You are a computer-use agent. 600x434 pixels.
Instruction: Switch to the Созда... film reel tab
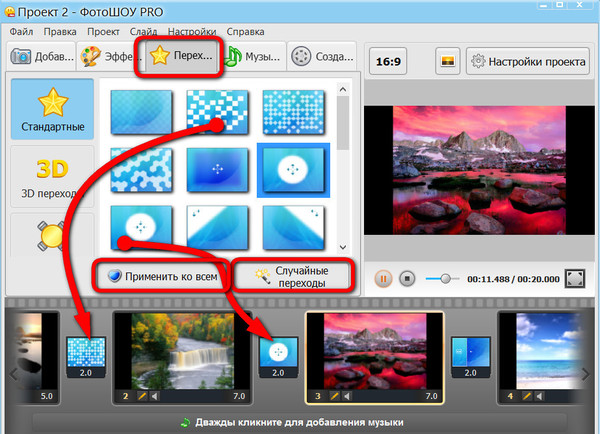click(322, 57)
